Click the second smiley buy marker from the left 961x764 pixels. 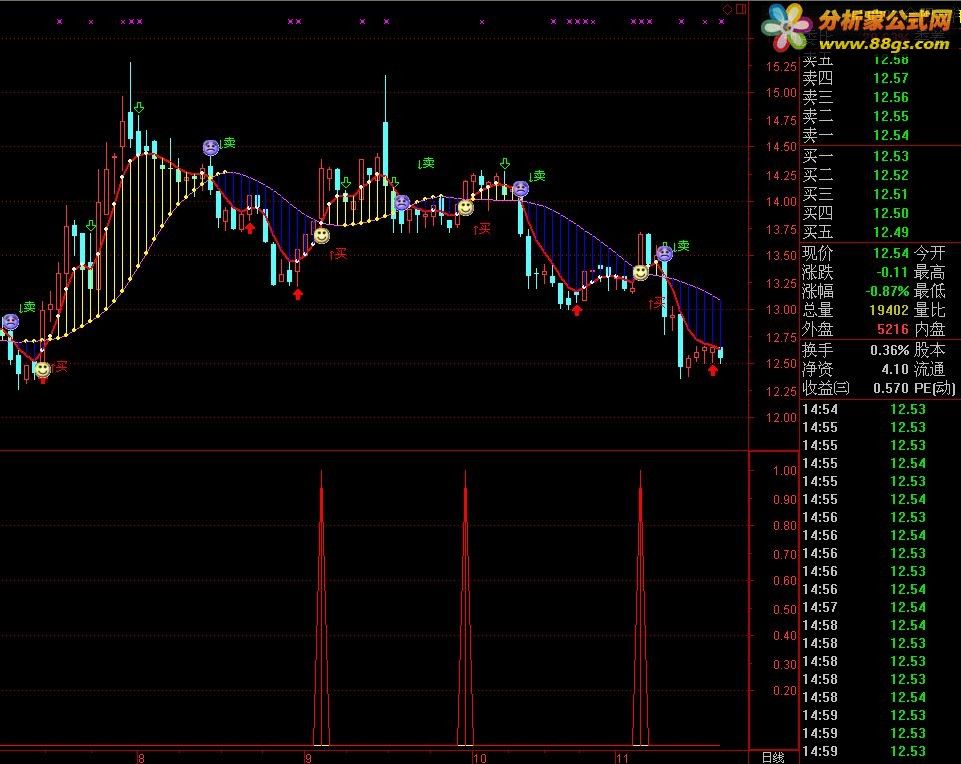pos(321,235)
